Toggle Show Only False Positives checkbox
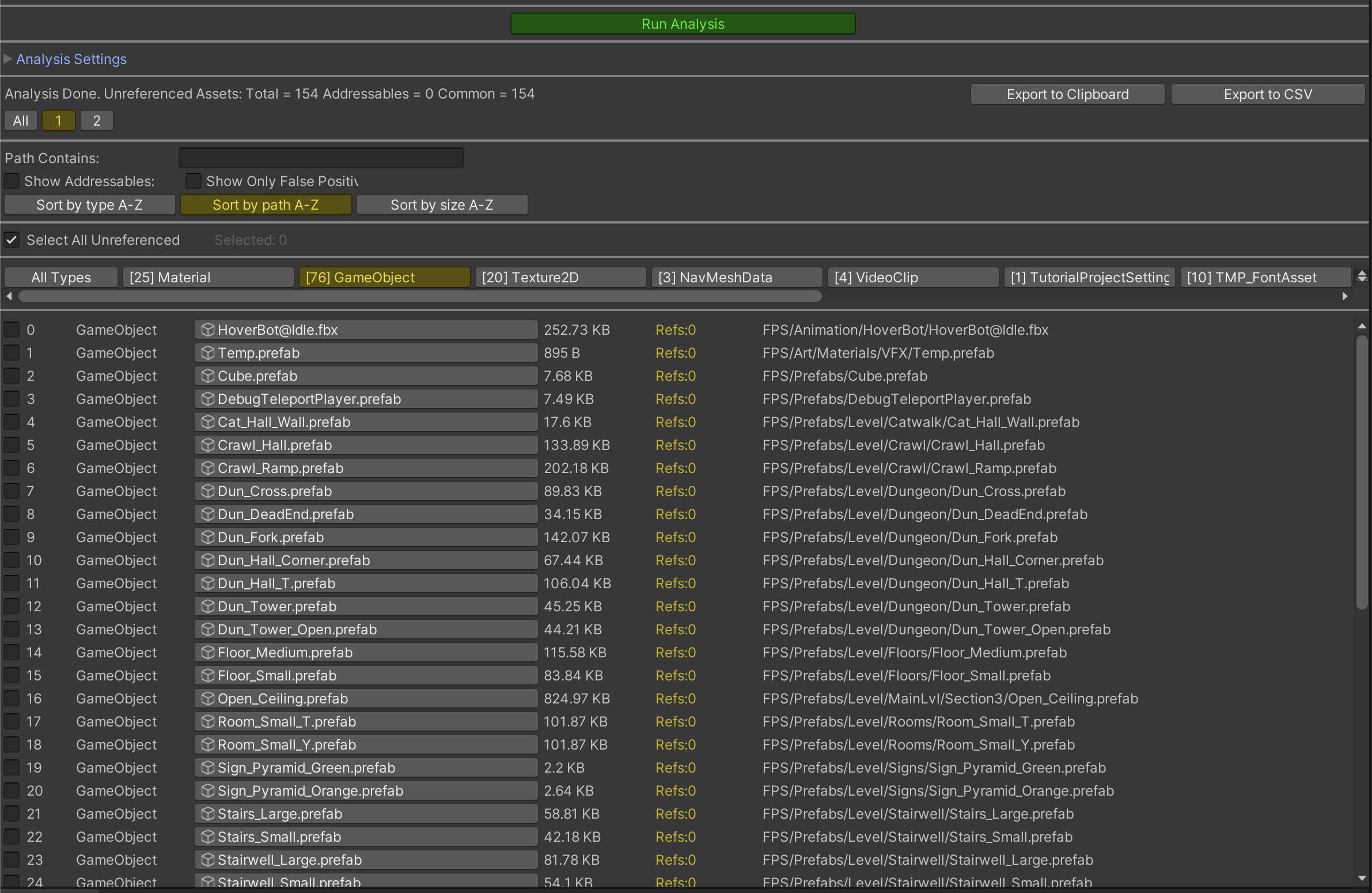The image size is (1372, 893). 193,181
